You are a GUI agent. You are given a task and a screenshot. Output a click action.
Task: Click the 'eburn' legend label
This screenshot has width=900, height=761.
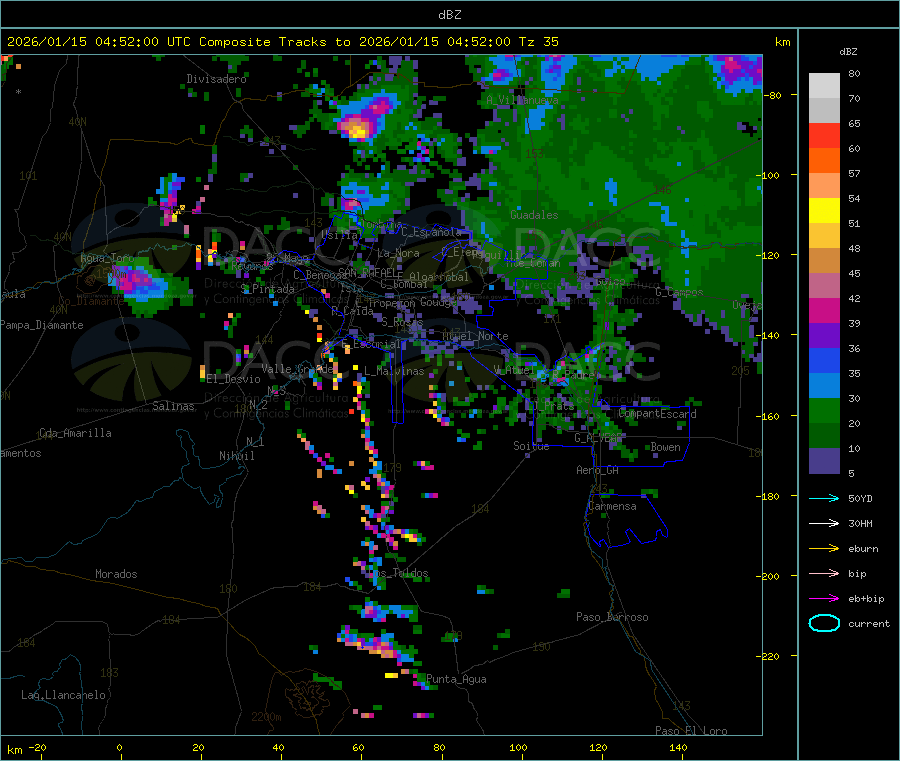863,549
